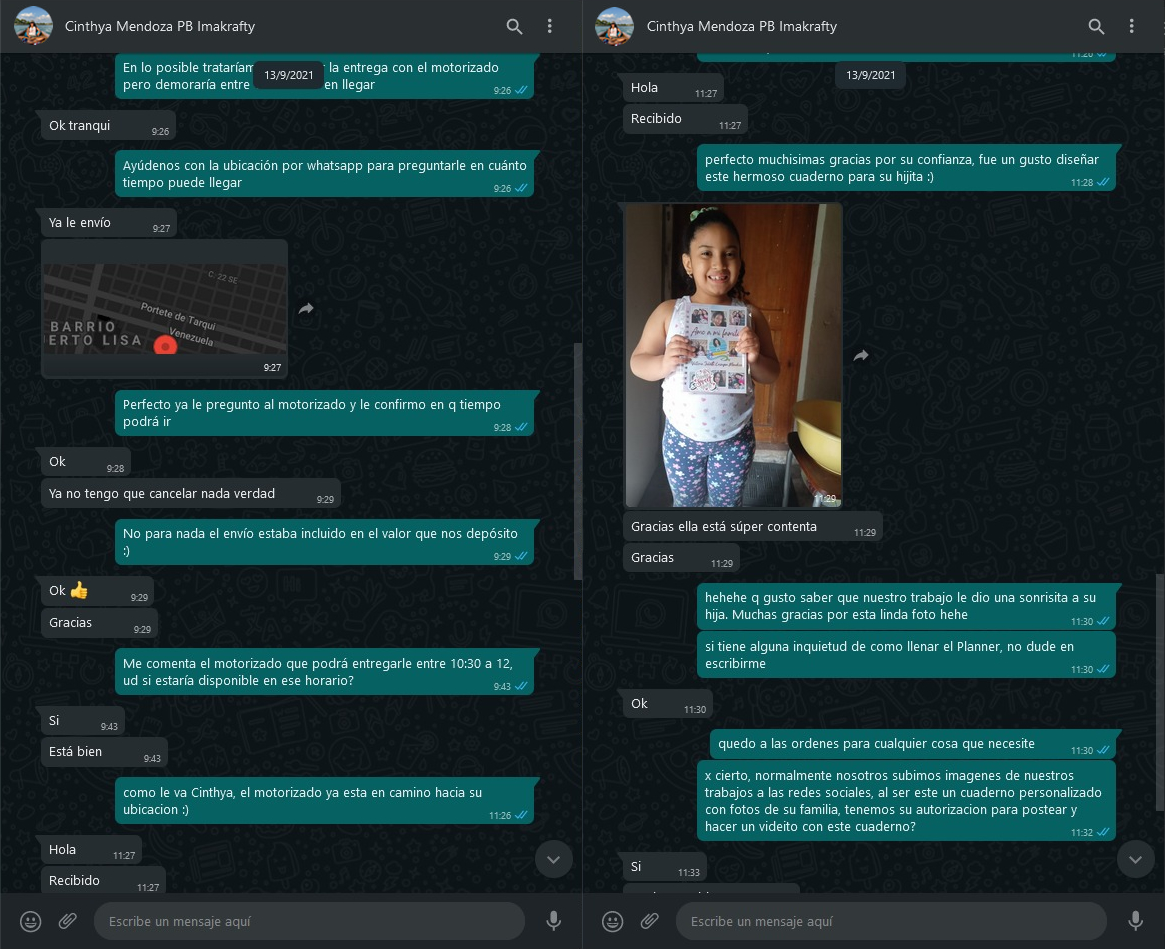Click attach paperclip icon in right chat
Viewport: 1165px width, 949px height.
pyautogui.click(x=649, y=921)
